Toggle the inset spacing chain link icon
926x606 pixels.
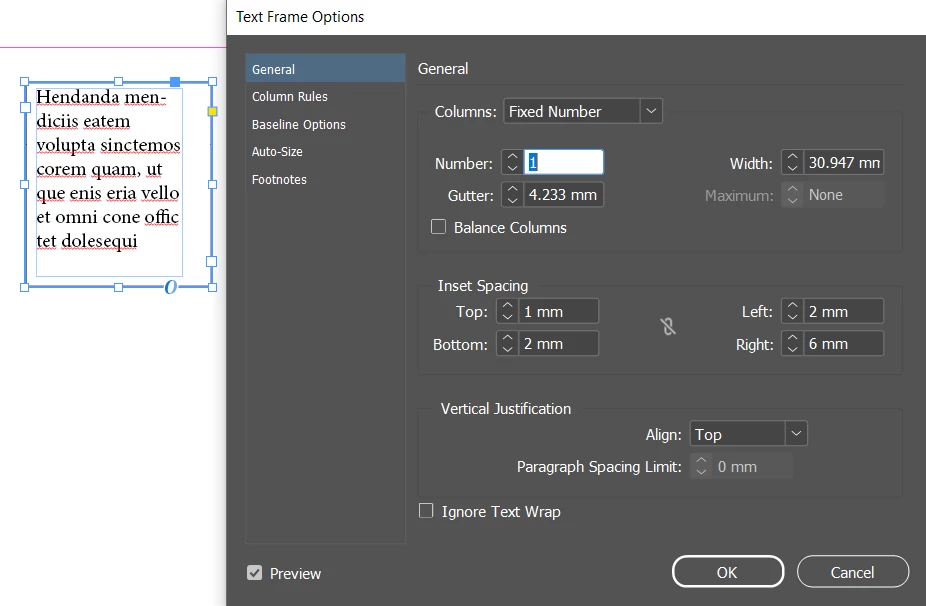point(668,327)
